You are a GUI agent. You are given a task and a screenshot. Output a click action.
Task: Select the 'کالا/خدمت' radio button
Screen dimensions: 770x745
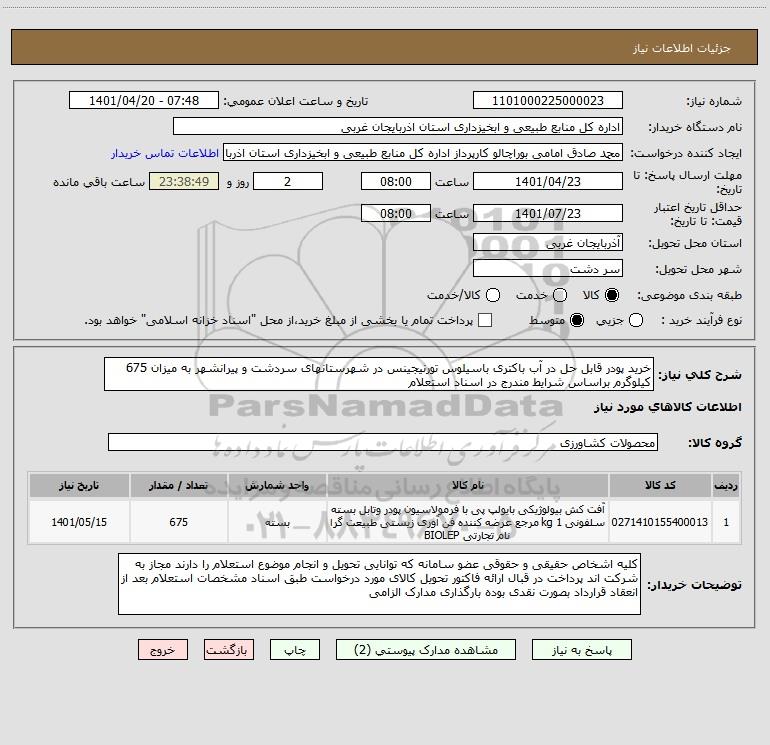coord(493,295)
